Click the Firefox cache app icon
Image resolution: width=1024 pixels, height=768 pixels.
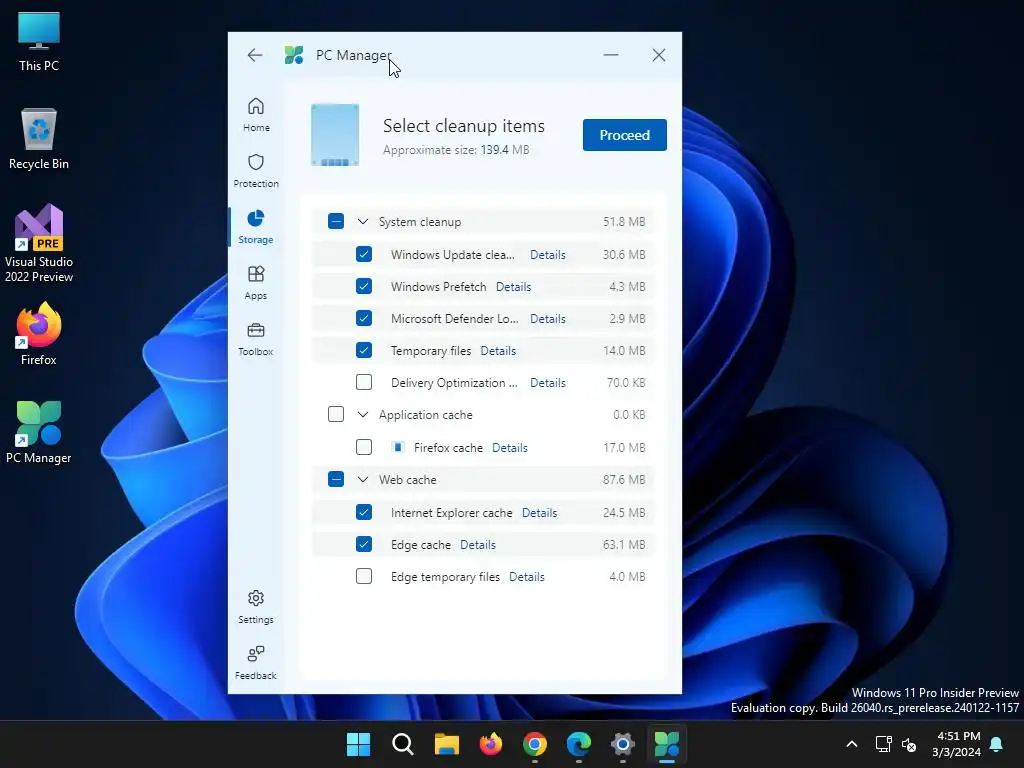tap(398, 447)
